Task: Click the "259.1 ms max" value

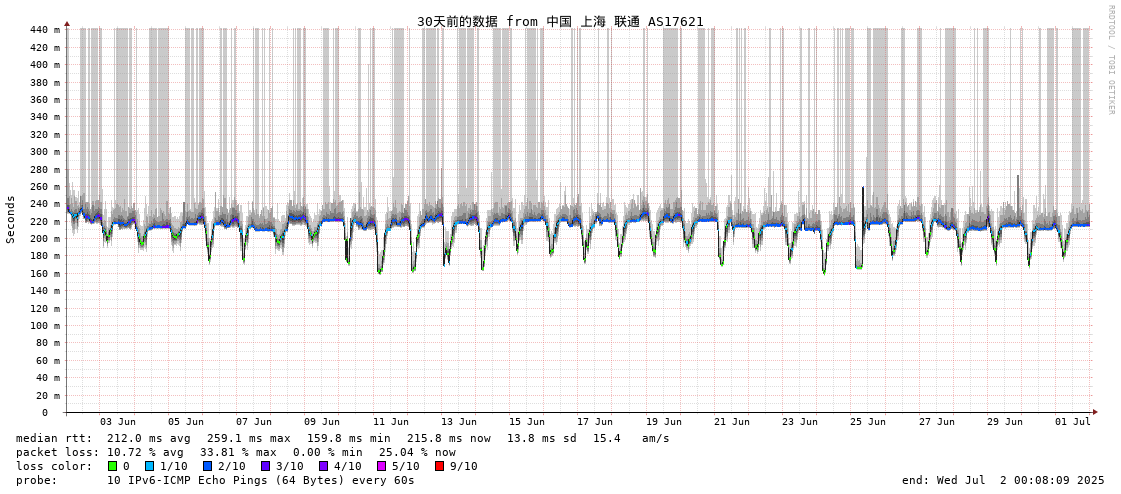Action: pyautogui.click(x=249, y=438)
